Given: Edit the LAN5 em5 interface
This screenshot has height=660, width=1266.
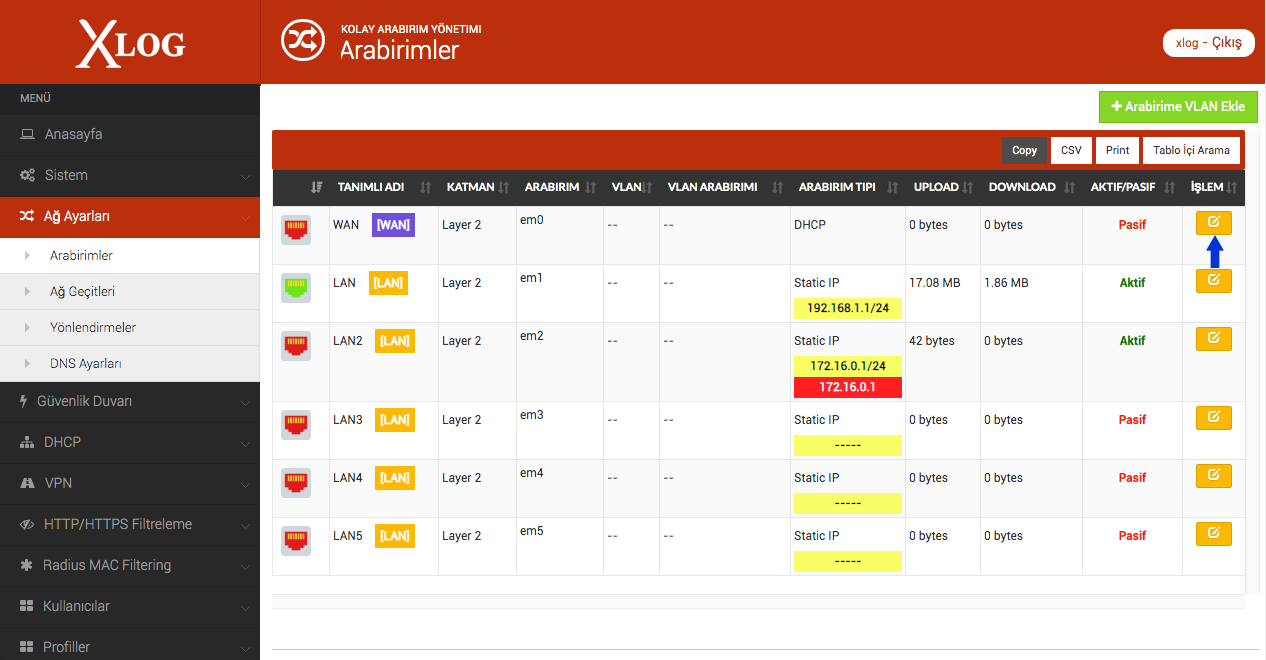Looking at the screenshot, I should coord(1214,534).
